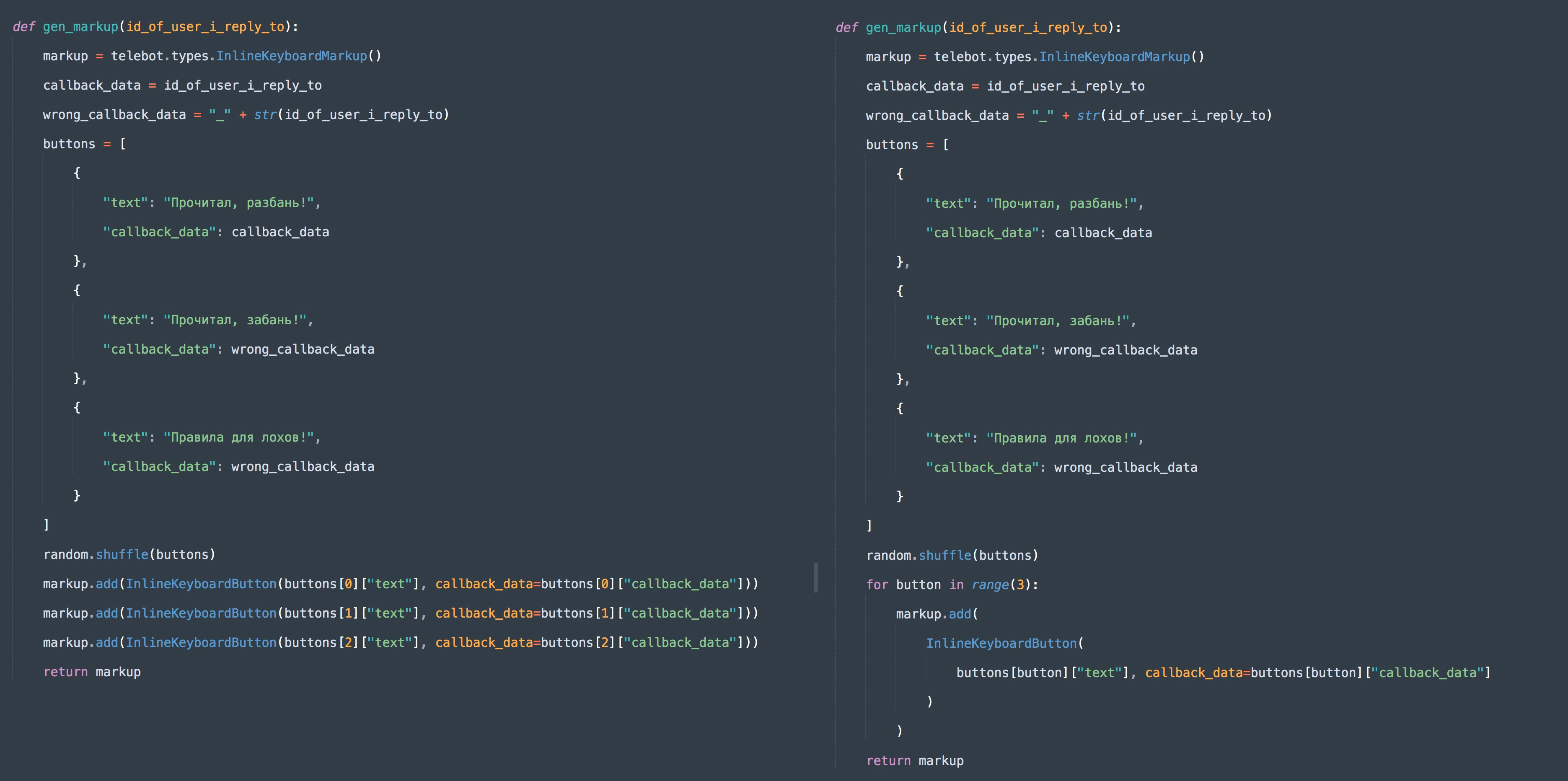Click buttons[button]["text"] in the right pane
Image resolution: width=1568 pixels, height=781 pixels.
tap(1043, 672)
